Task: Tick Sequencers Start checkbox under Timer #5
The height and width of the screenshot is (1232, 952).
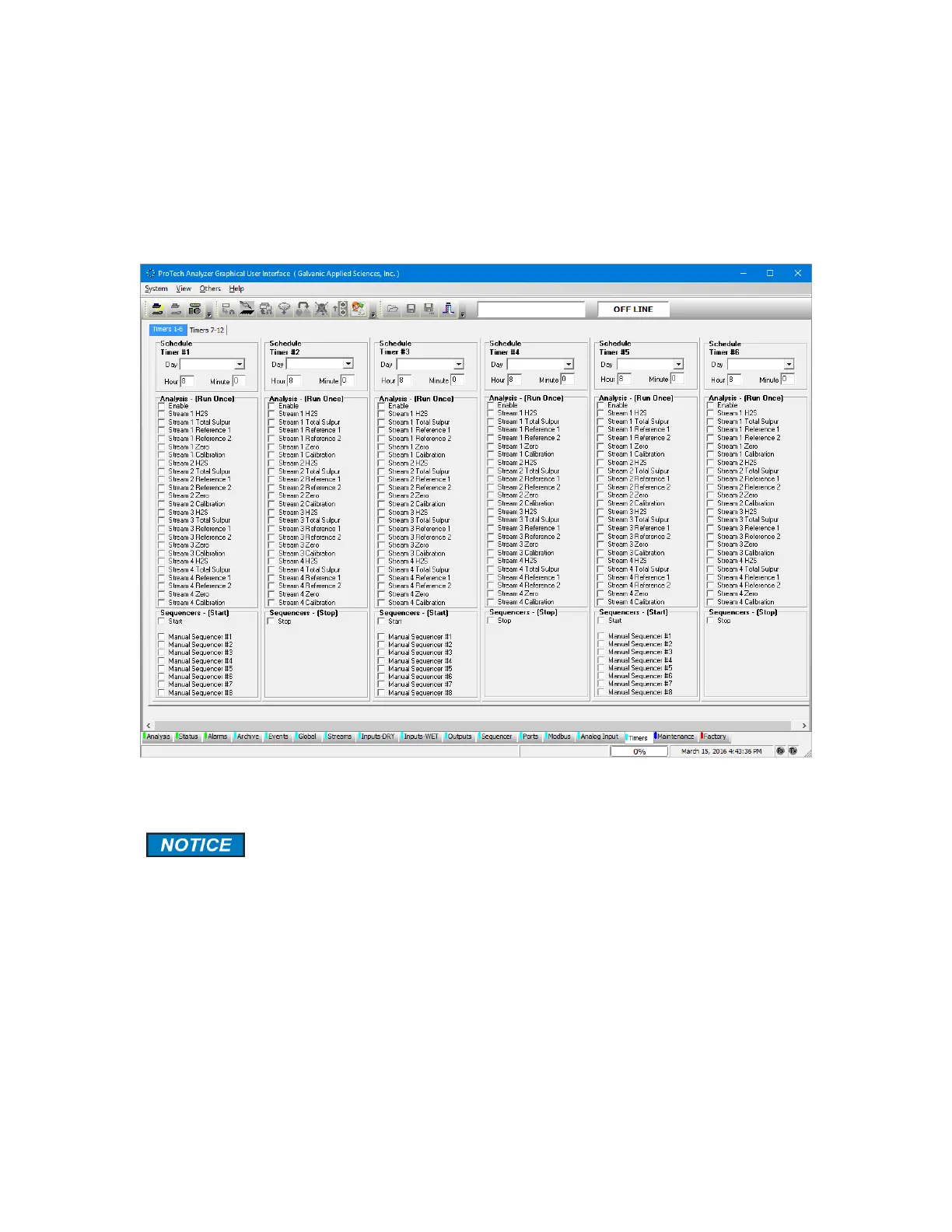Action: coord(601,621)
